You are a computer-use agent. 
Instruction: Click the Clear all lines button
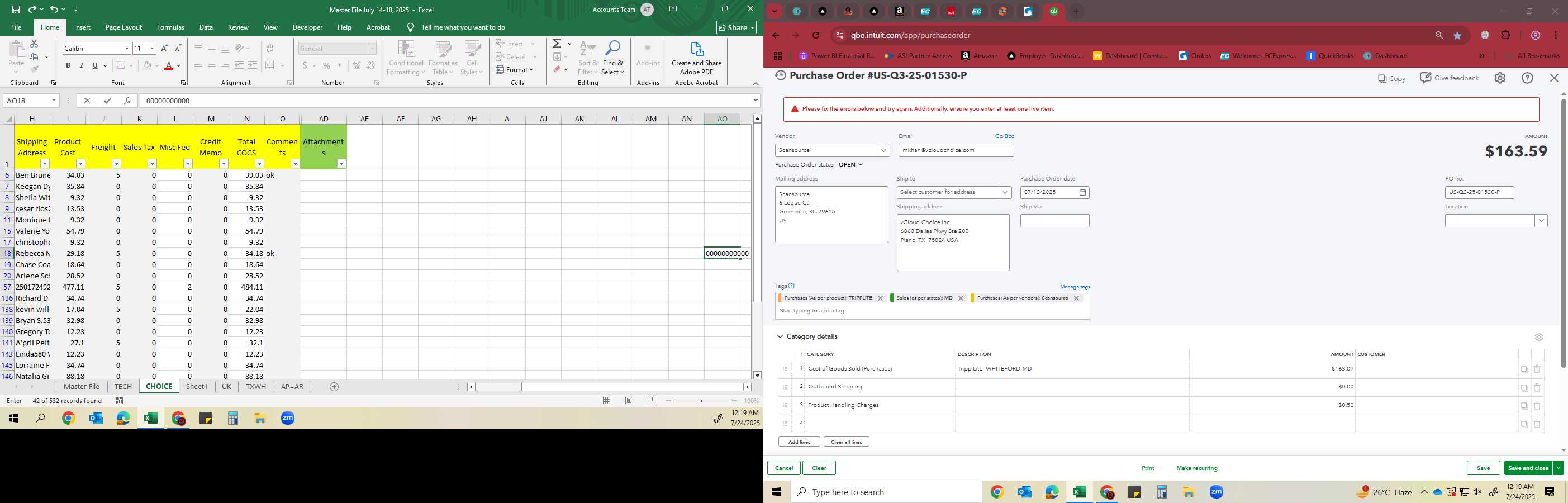point(846,442)
